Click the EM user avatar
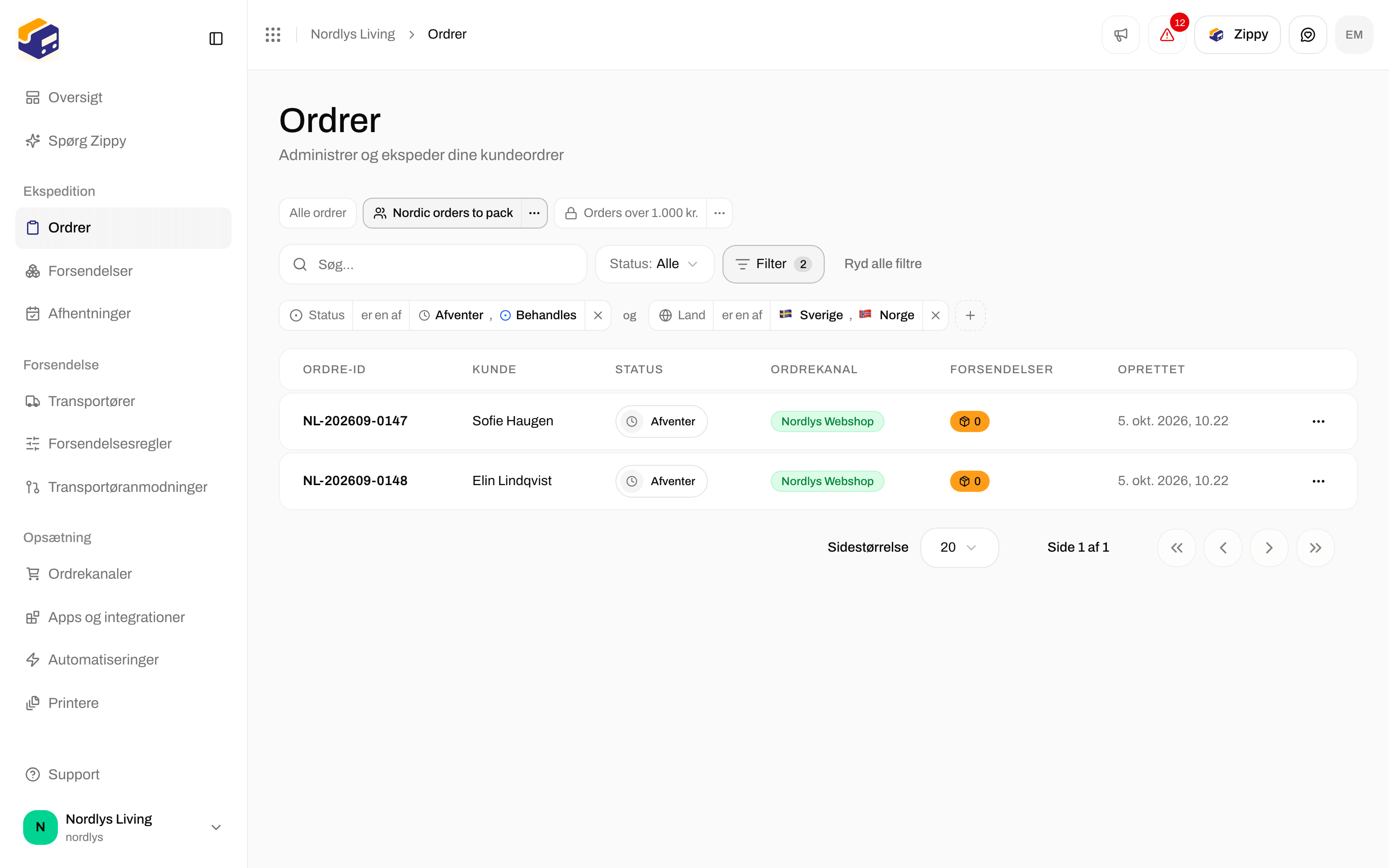Screen dimensions: 1389x868 1354,34
